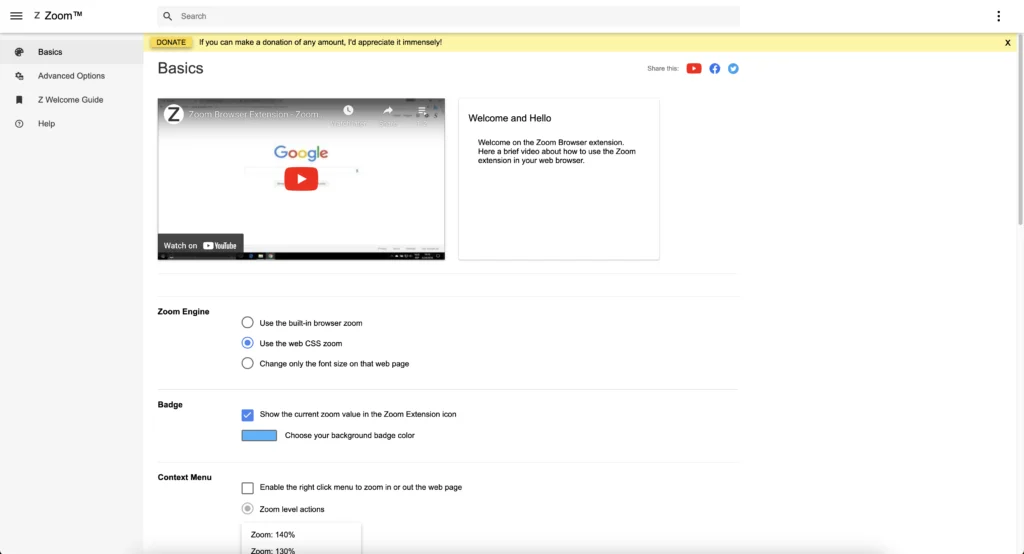Select Use the web CSS zoom
Image resolution: width=1024 pixels, height=554 pixels.
coord(248,343)
